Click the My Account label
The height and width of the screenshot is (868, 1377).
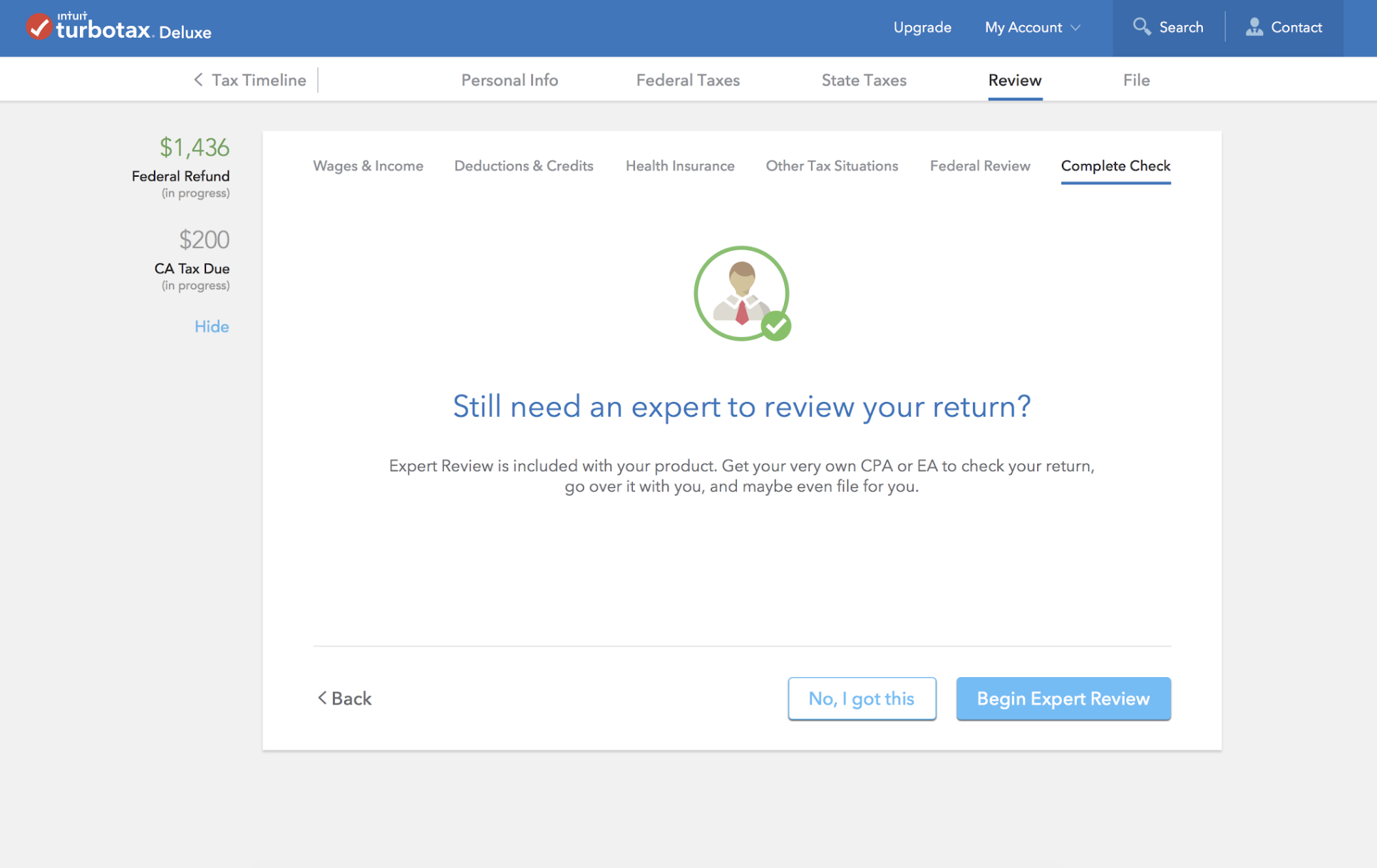[x=1023, y=27]
